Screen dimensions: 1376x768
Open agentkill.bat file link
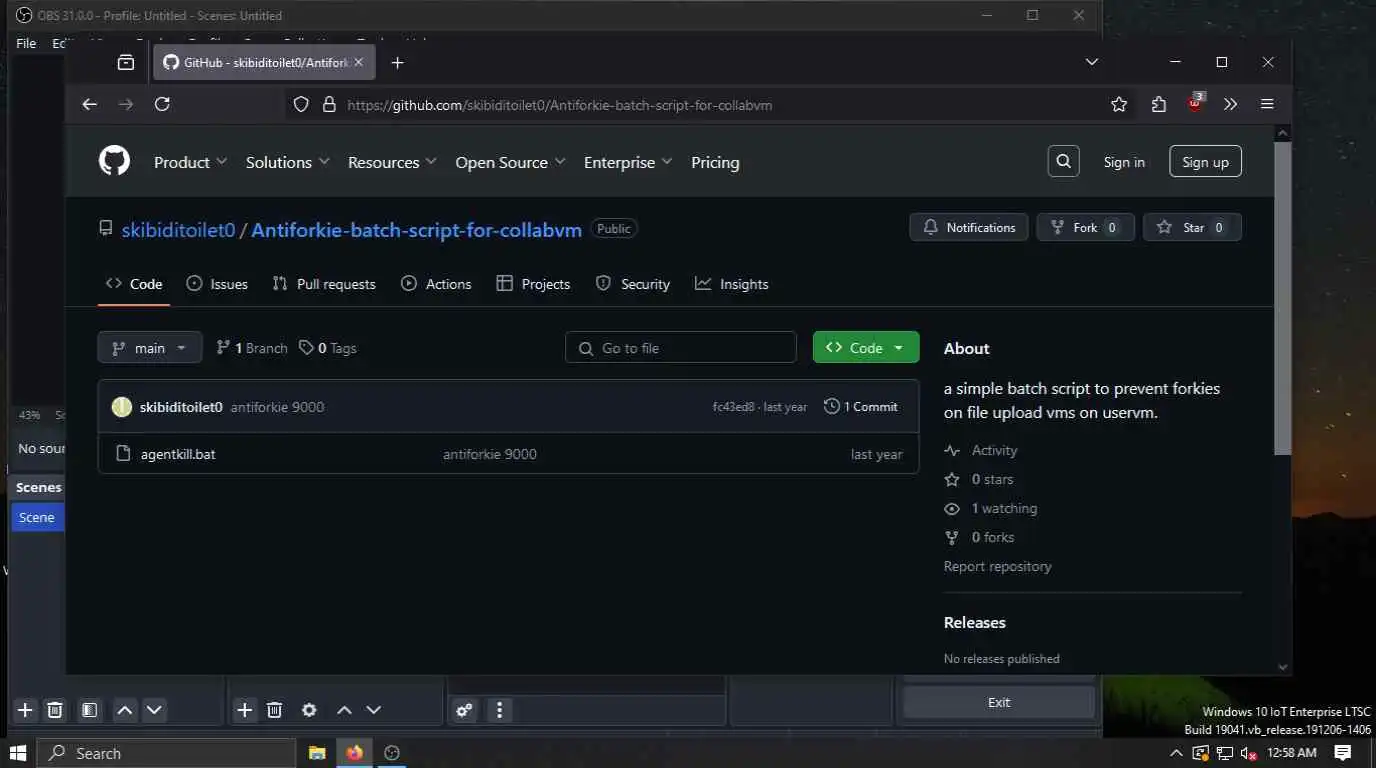[178, 454]
